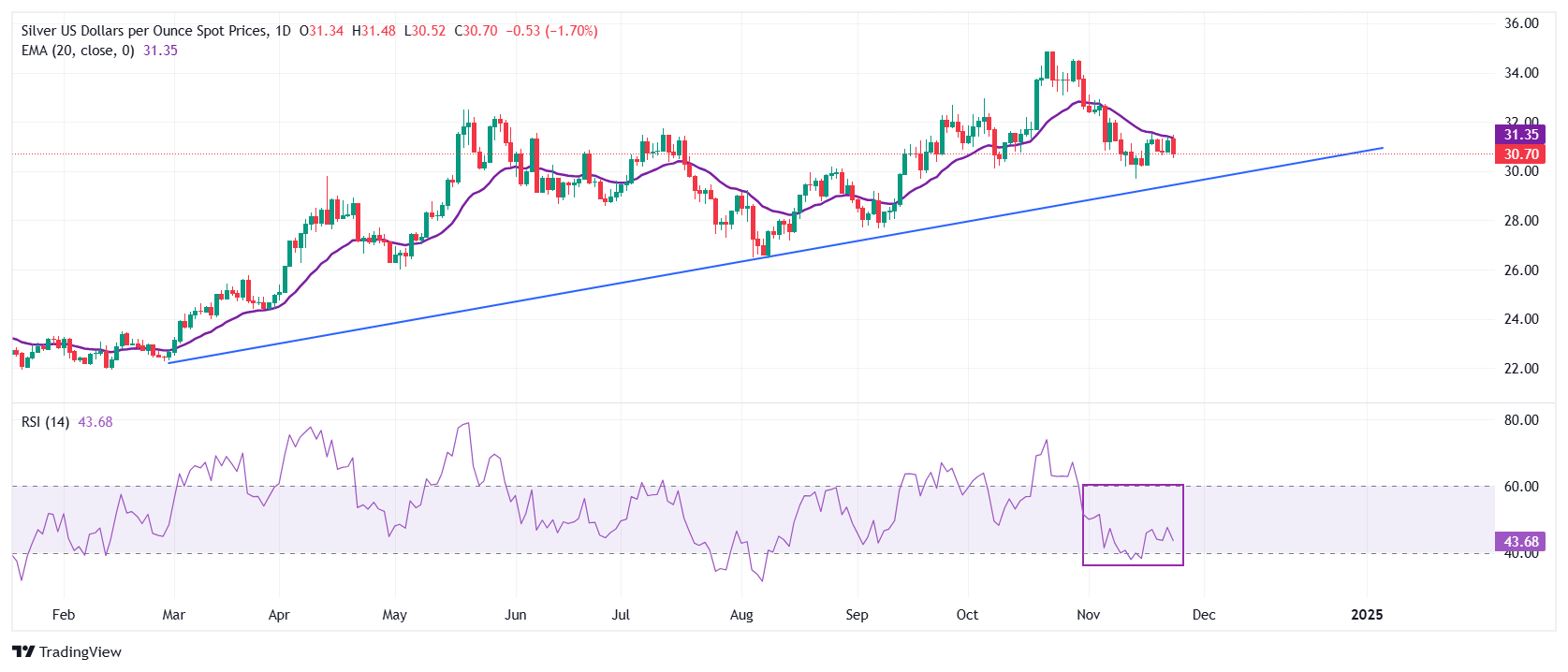Click the 36.00 price axis label
Viewport: 1568px width, 672px height.
(x=1521, y=23)
